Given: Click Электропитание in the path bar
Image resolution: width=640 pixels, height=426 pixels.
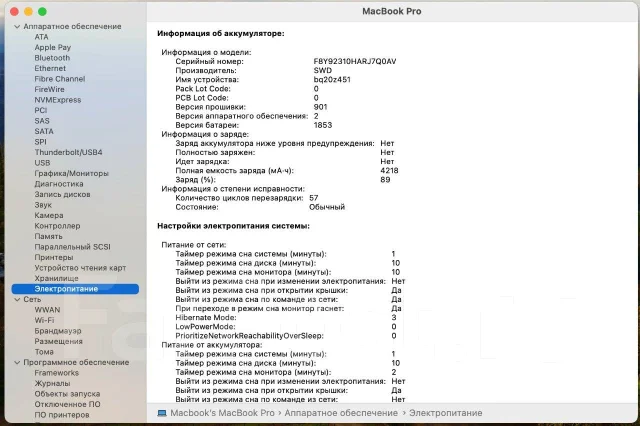Looking at the screenshot, I should point(445,413).
